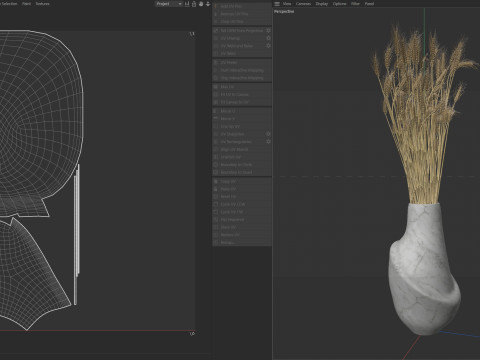
Task: Click the Max UV command
Action: pyautogui.click(x=242, y=87)
